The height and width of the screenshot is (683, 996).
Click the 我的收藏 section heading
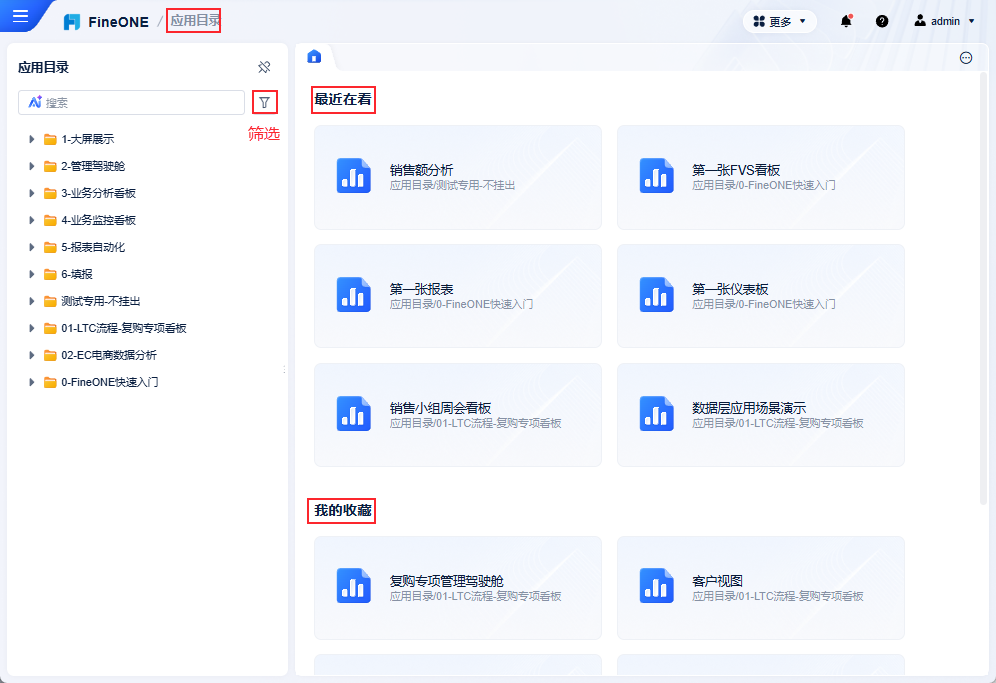pos(342,511)
